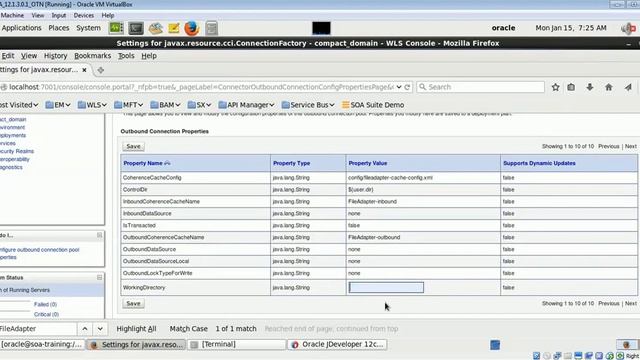Screen dimensions: 640x360
Task: Click the config/fileadapter-cache-config.xml value cell
Action: (423, 178)
